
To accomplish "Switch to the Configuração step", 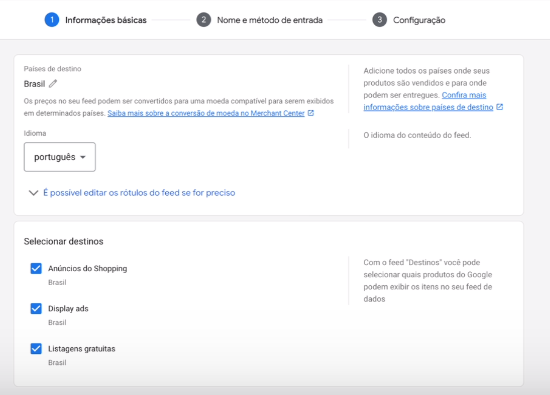I will [419, 20].
